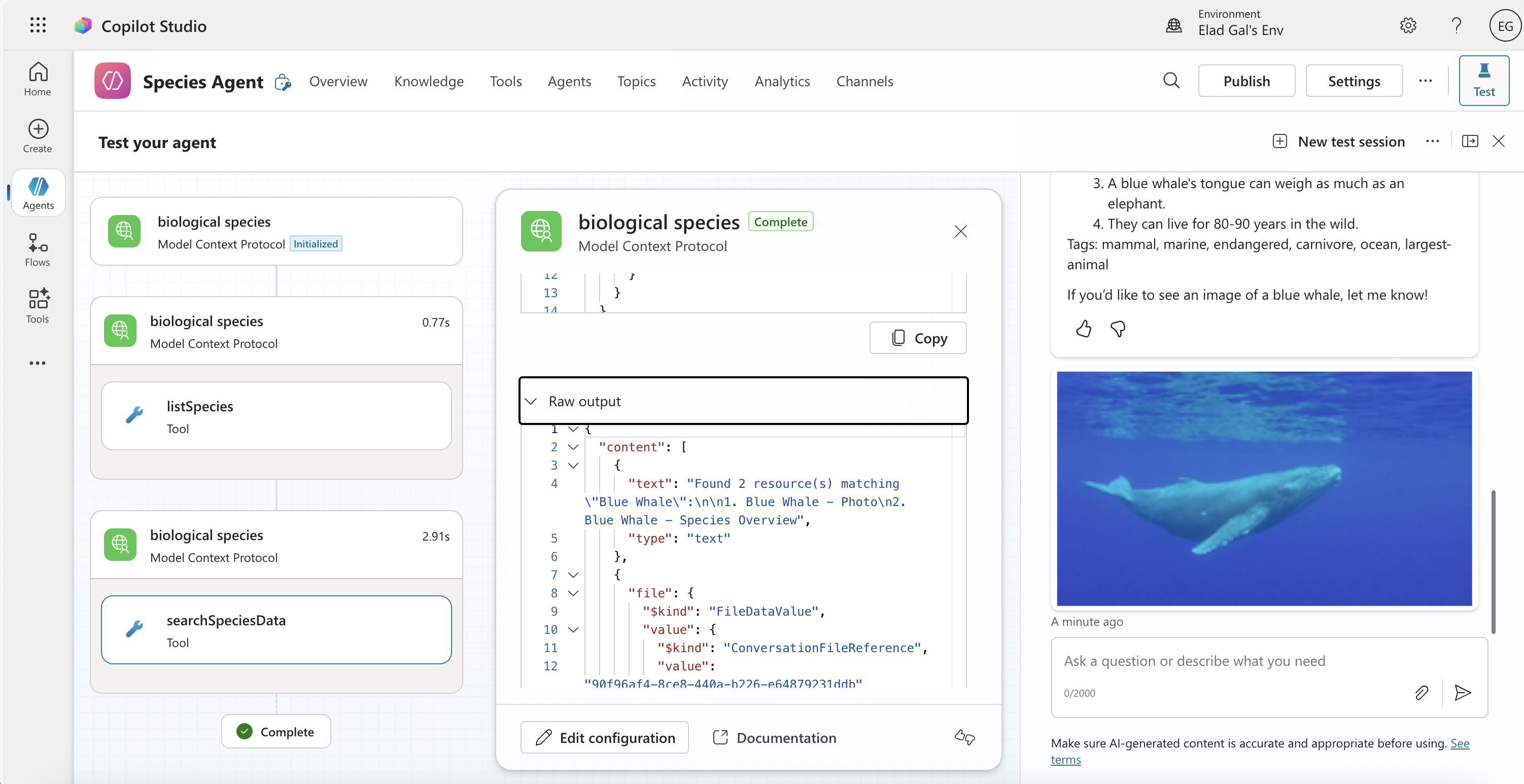Click the search magnifier icon
1524x784 pixels.
1171,81
